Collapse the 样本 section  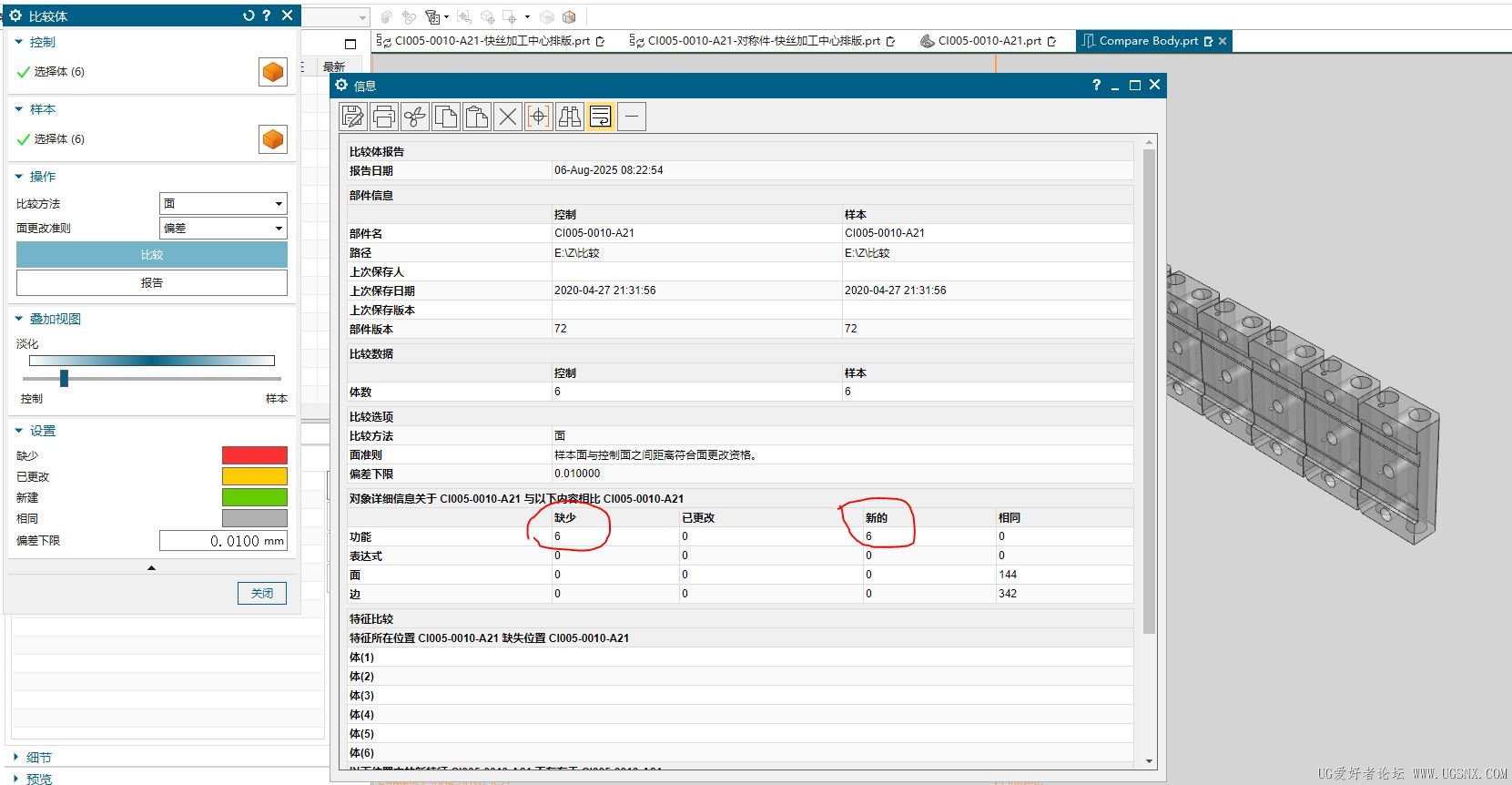click(19, 109)
